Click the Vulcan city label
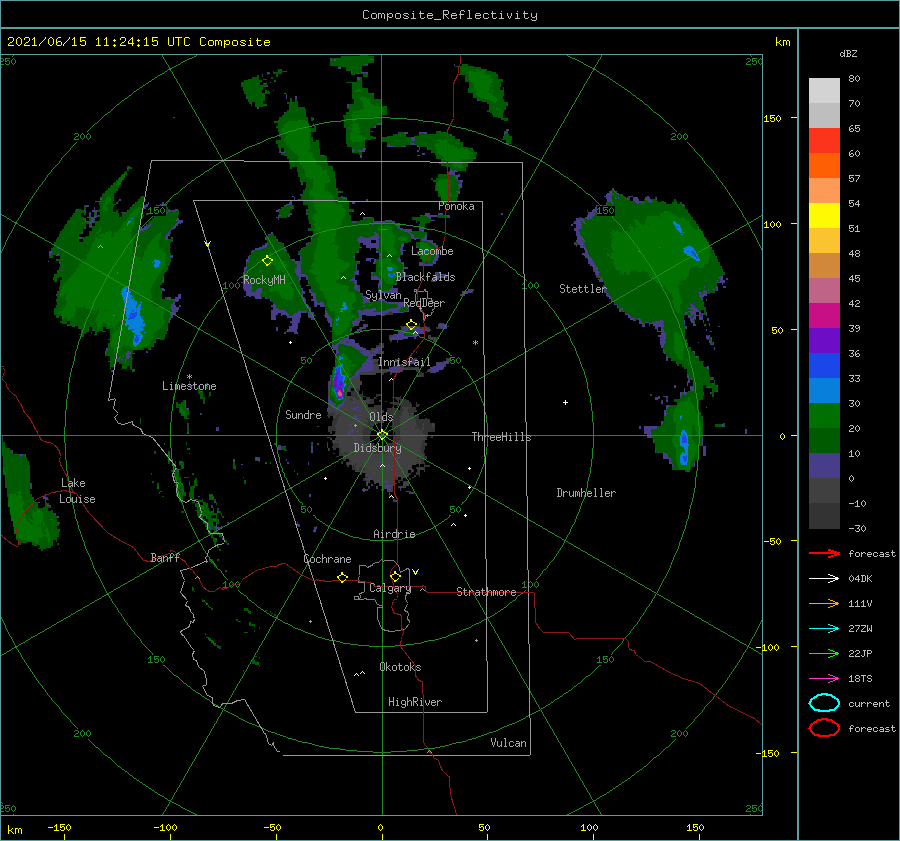The height and width of the screenshot is (841, 900). pos(508,743)
